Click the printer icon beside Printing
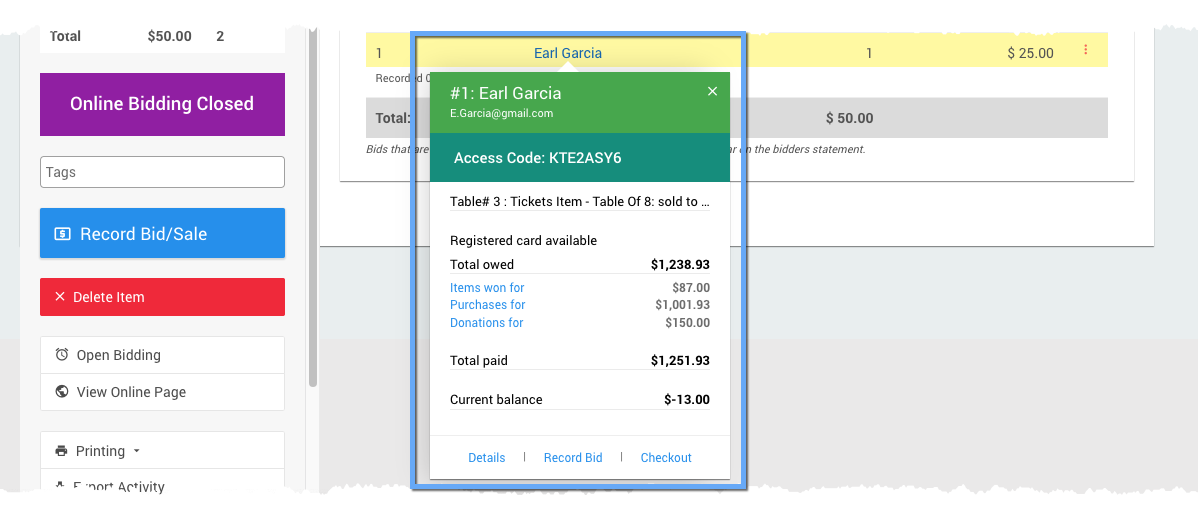The width and height of the screenshot is (1198, 519). (61, 451)
